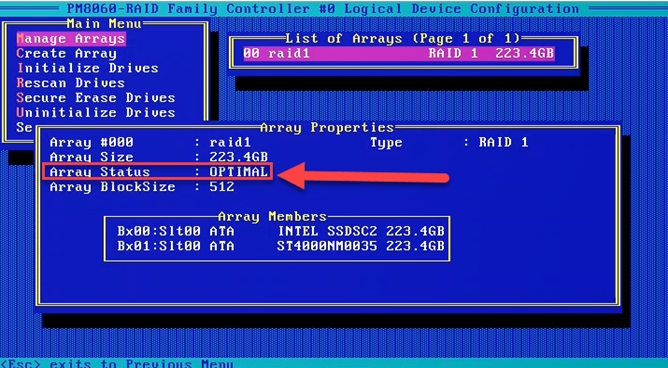The image size is (668, 368).
Task: Choose Create Array menu entry
Action: pos(66,54)
